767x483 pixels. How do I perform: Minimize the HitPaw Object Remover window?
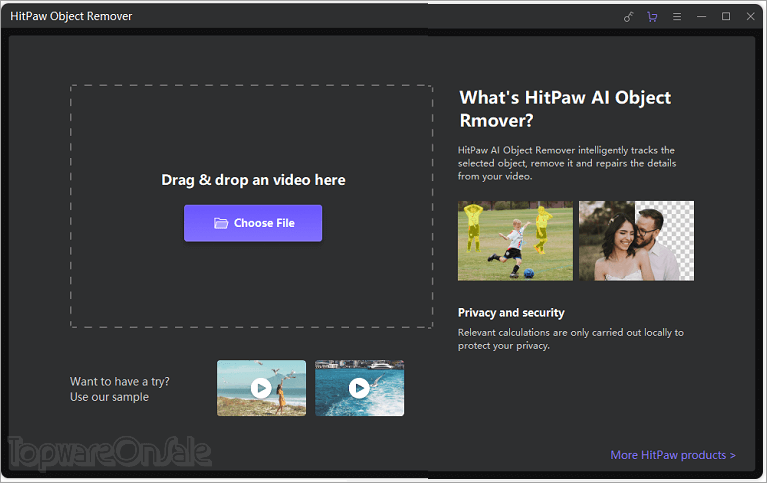pyautogui.click(x=701, y=17)
